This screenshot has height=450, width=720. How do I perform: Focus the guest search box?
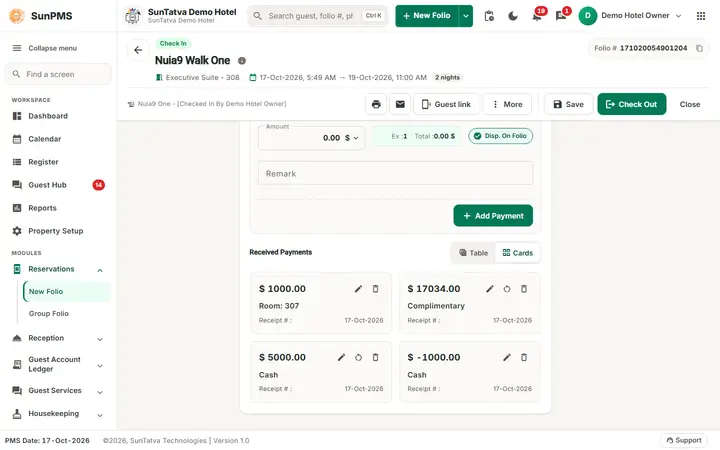(318, 16)
